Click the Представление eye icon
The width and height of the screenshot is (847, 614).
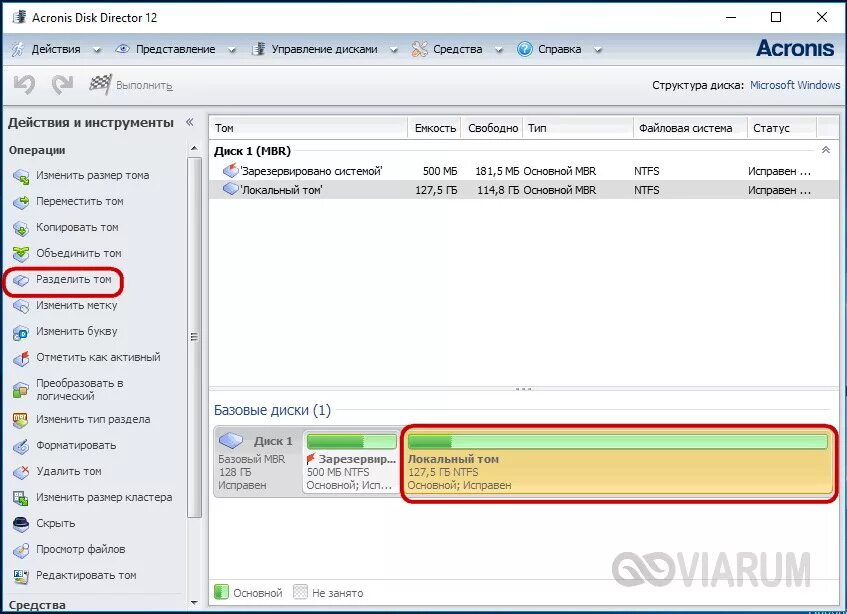123,49
